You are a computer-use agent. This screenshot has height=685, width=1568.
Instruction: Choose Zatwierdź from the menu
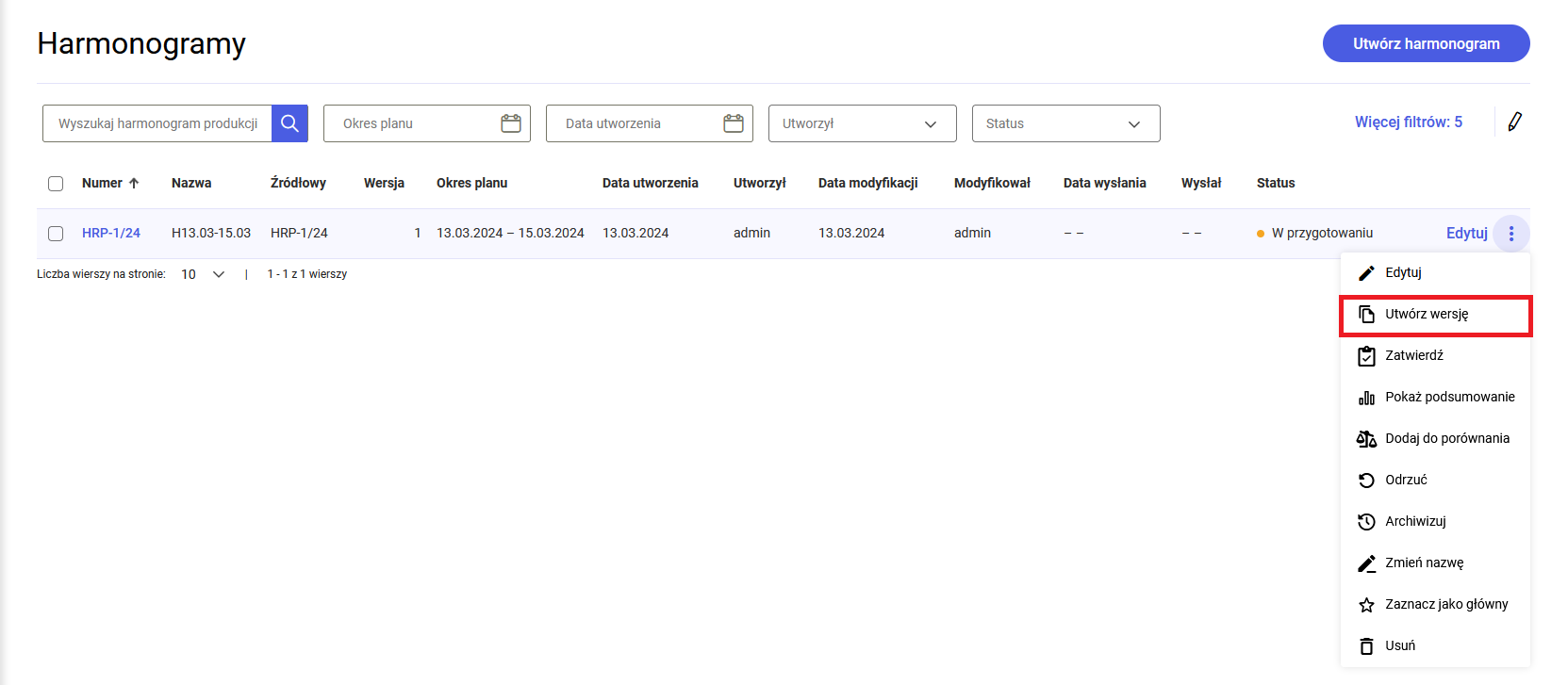1435,356
